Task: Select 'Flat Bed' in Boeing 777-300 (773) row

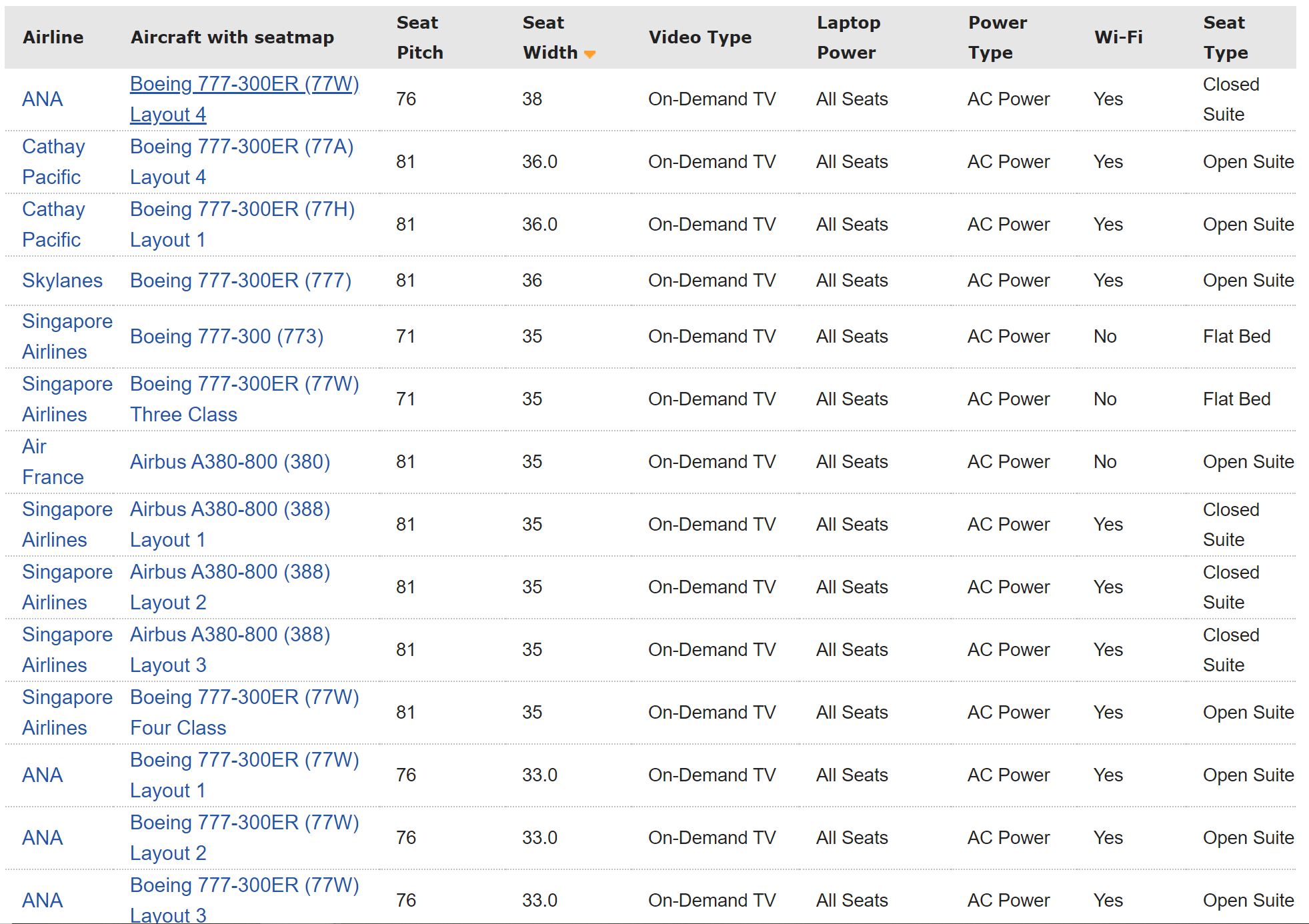Action: coord(1236,337)
